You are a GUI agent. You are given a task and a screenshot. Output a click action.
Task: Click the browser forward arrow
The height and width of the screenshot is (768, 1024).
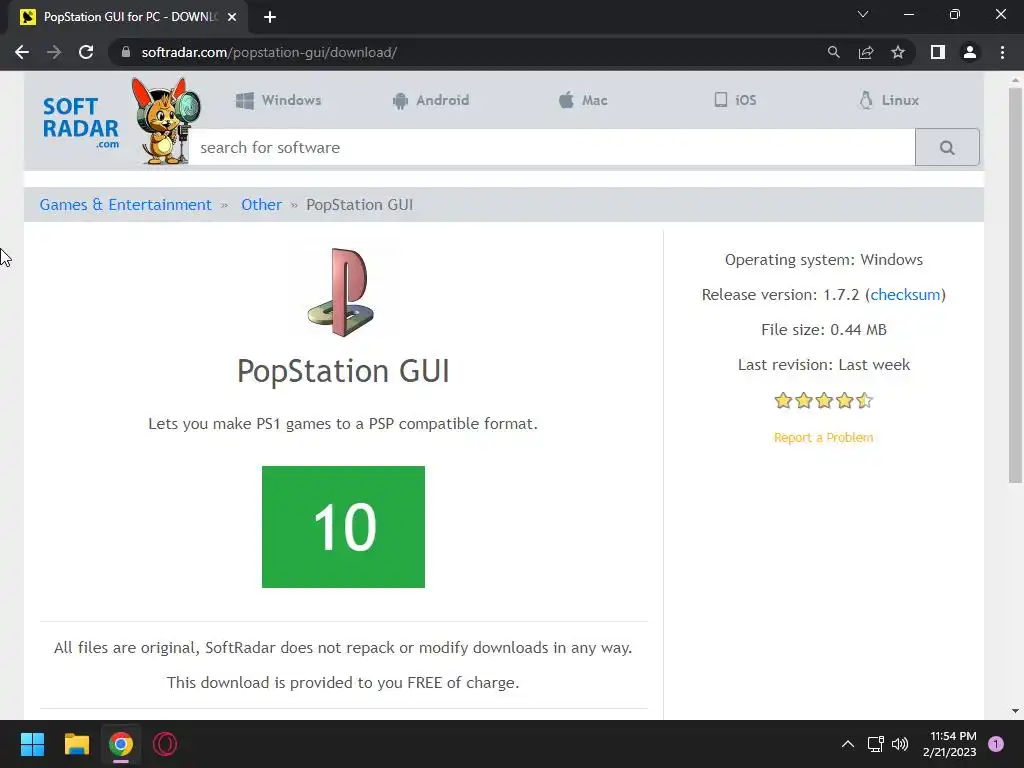54,52
